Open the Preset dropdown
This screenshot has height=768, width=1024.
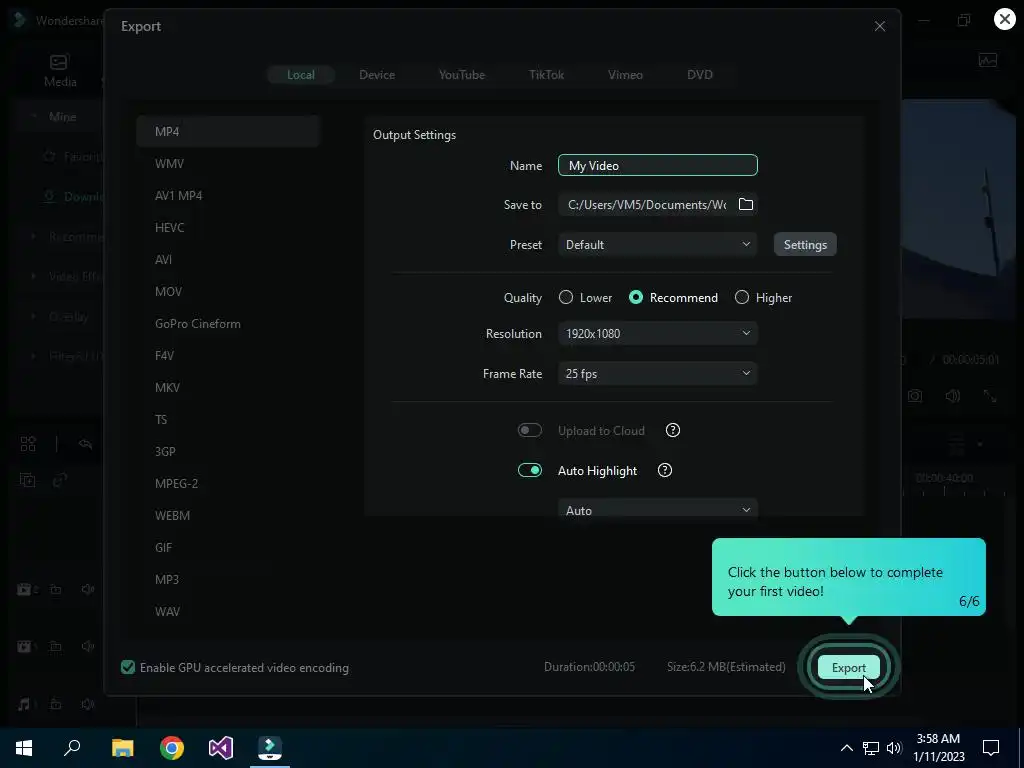658,244
